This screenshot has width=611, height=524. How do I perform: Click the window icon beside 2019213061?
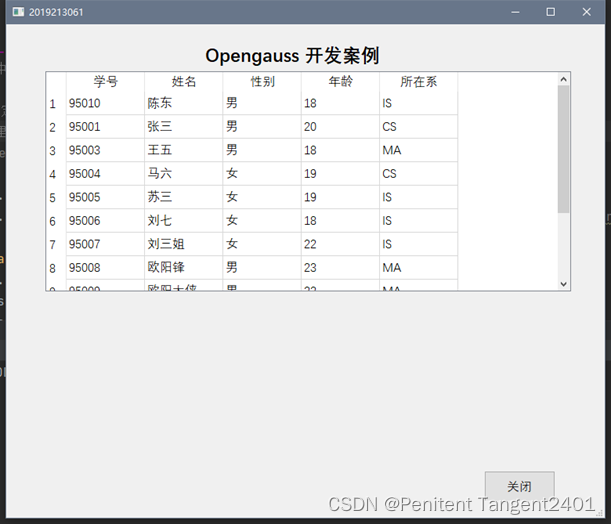point(18,12)
